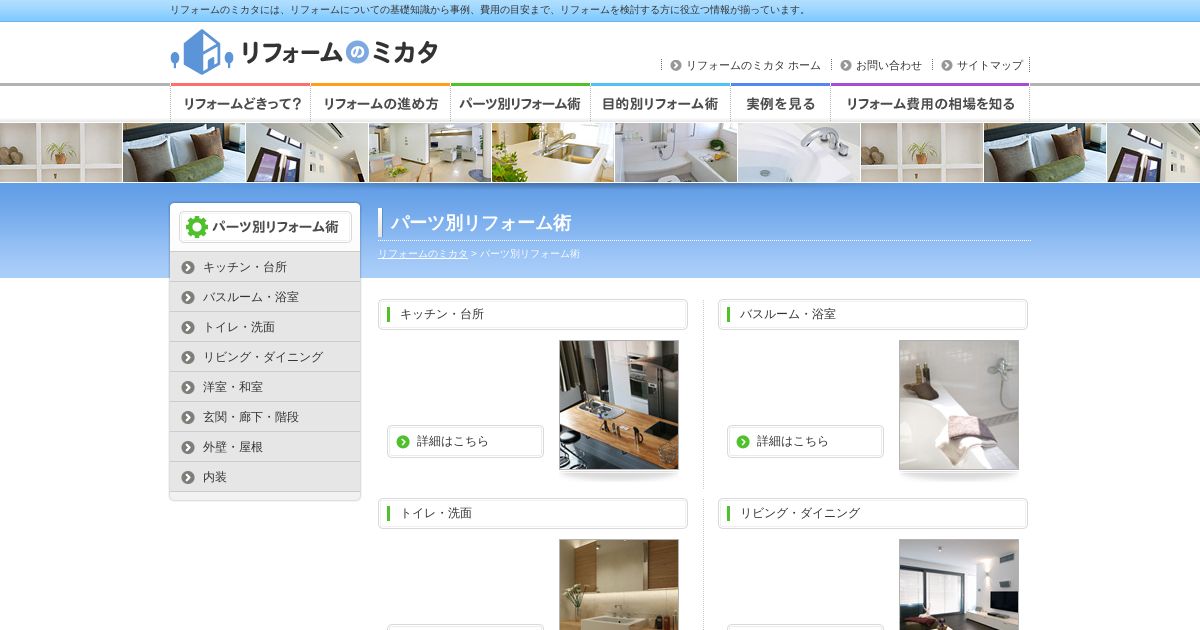The image size is (1200, 630).
Task: Open the サイトマップ link
Action: (990, 65)
